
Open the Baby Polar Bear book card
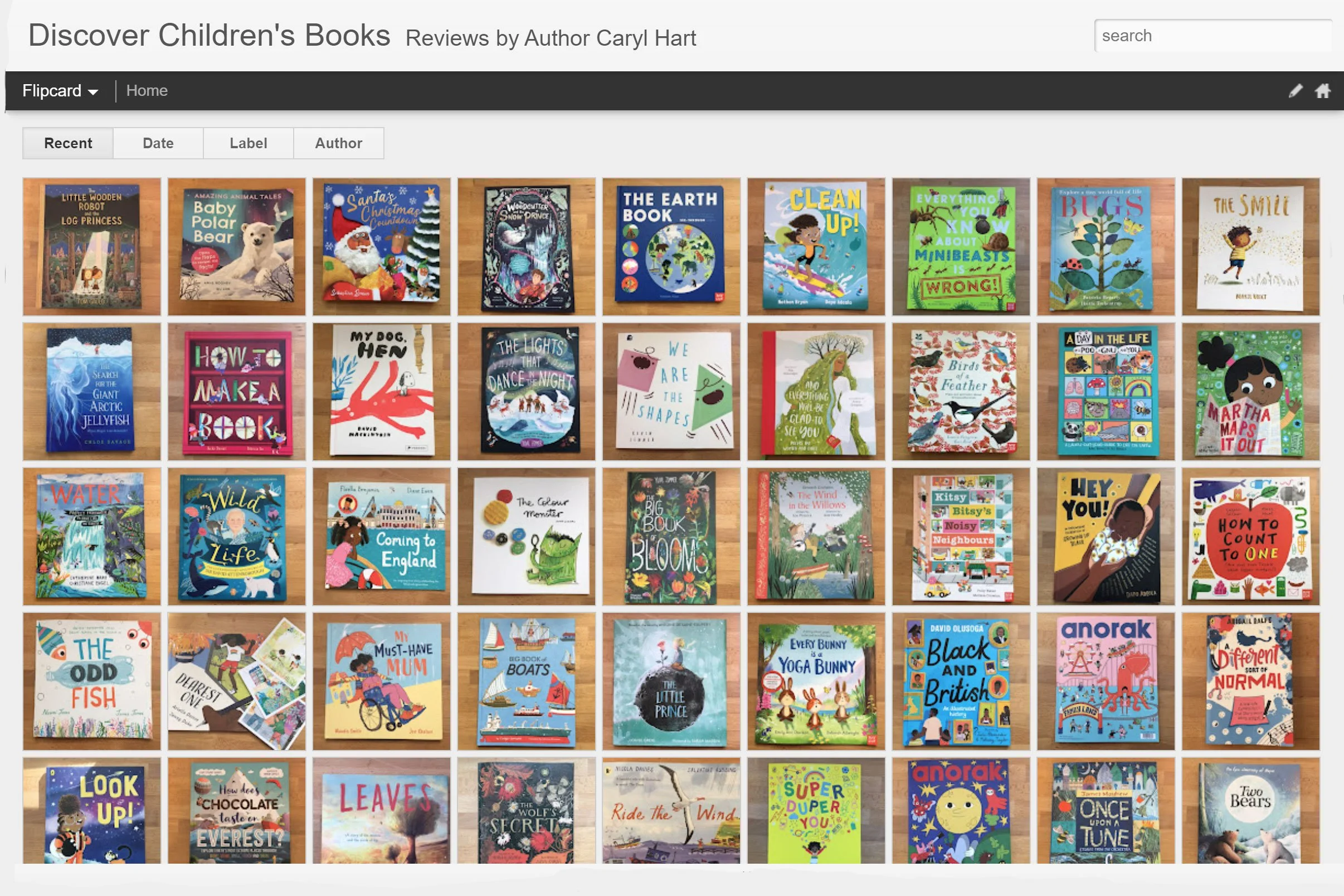pyautogui.click(x=237, y=247)
